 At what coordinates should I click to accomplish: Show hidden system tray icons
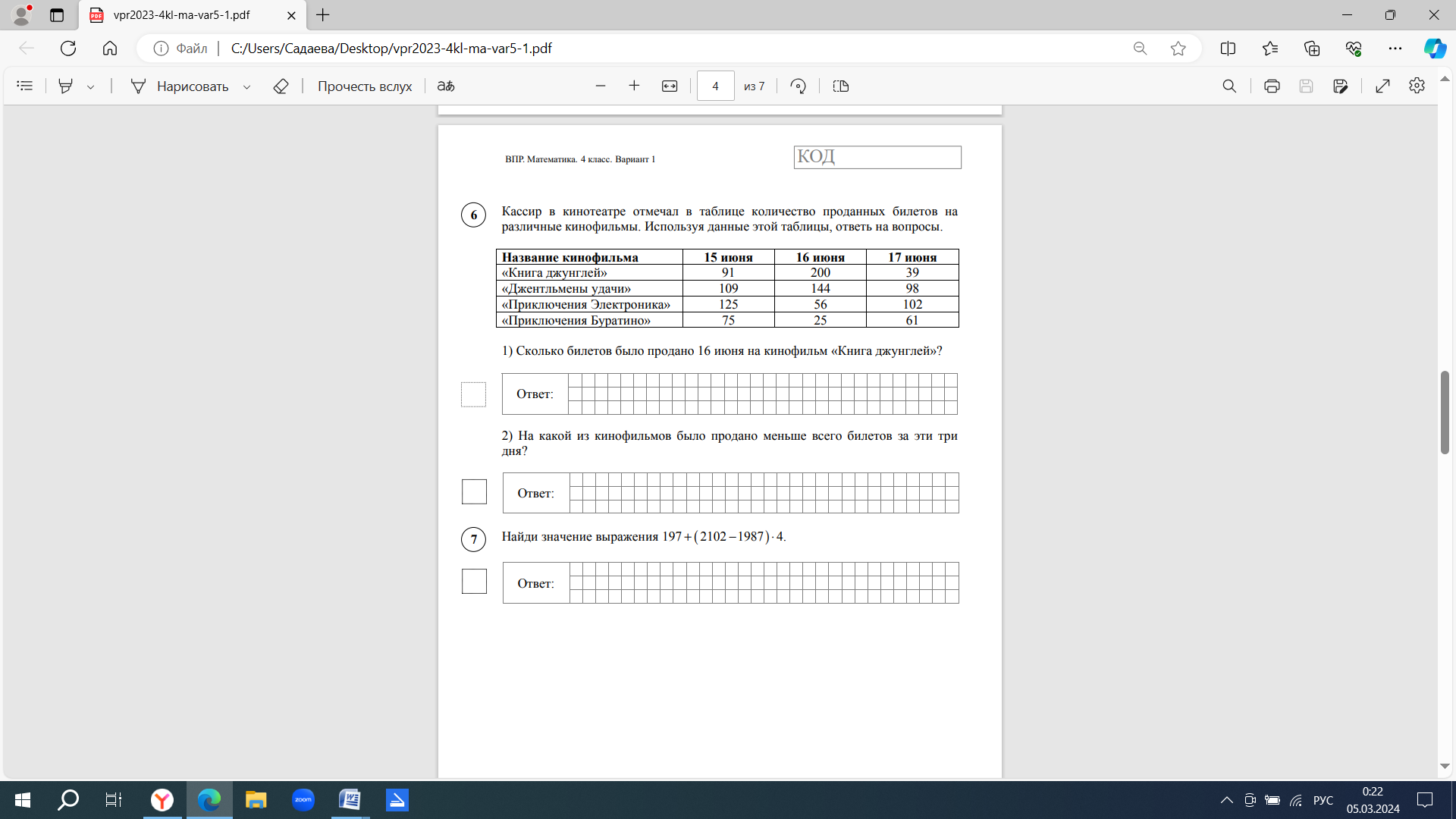1226,800
